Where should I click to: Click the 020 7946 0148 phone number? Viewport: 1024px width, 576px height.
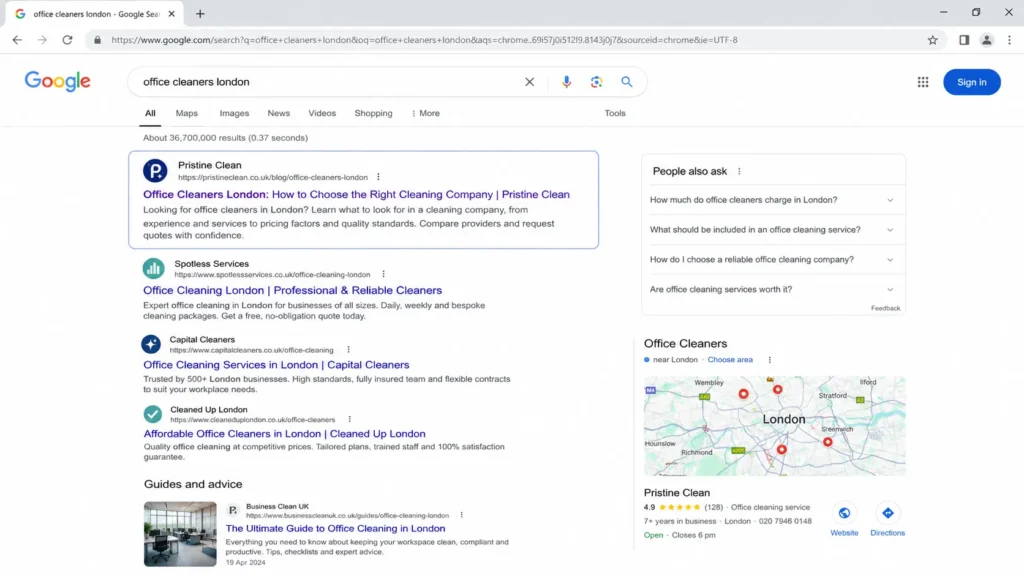[x=785, y=521]
